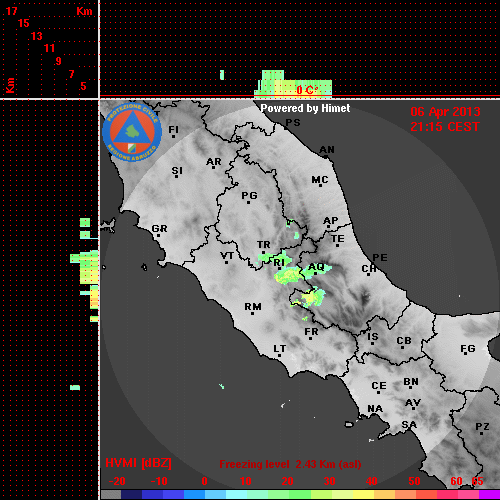The width and height of the screenshot is (500, 500).
Task: Click the CH city label
Action: (369, 268)
